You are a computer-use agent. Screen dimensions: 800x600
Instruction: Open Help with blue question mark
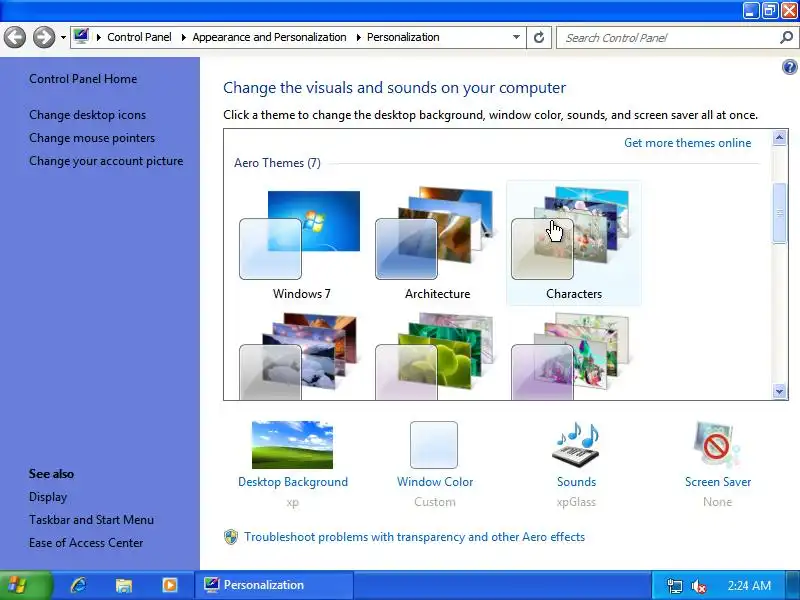click(x=790, y=67)
